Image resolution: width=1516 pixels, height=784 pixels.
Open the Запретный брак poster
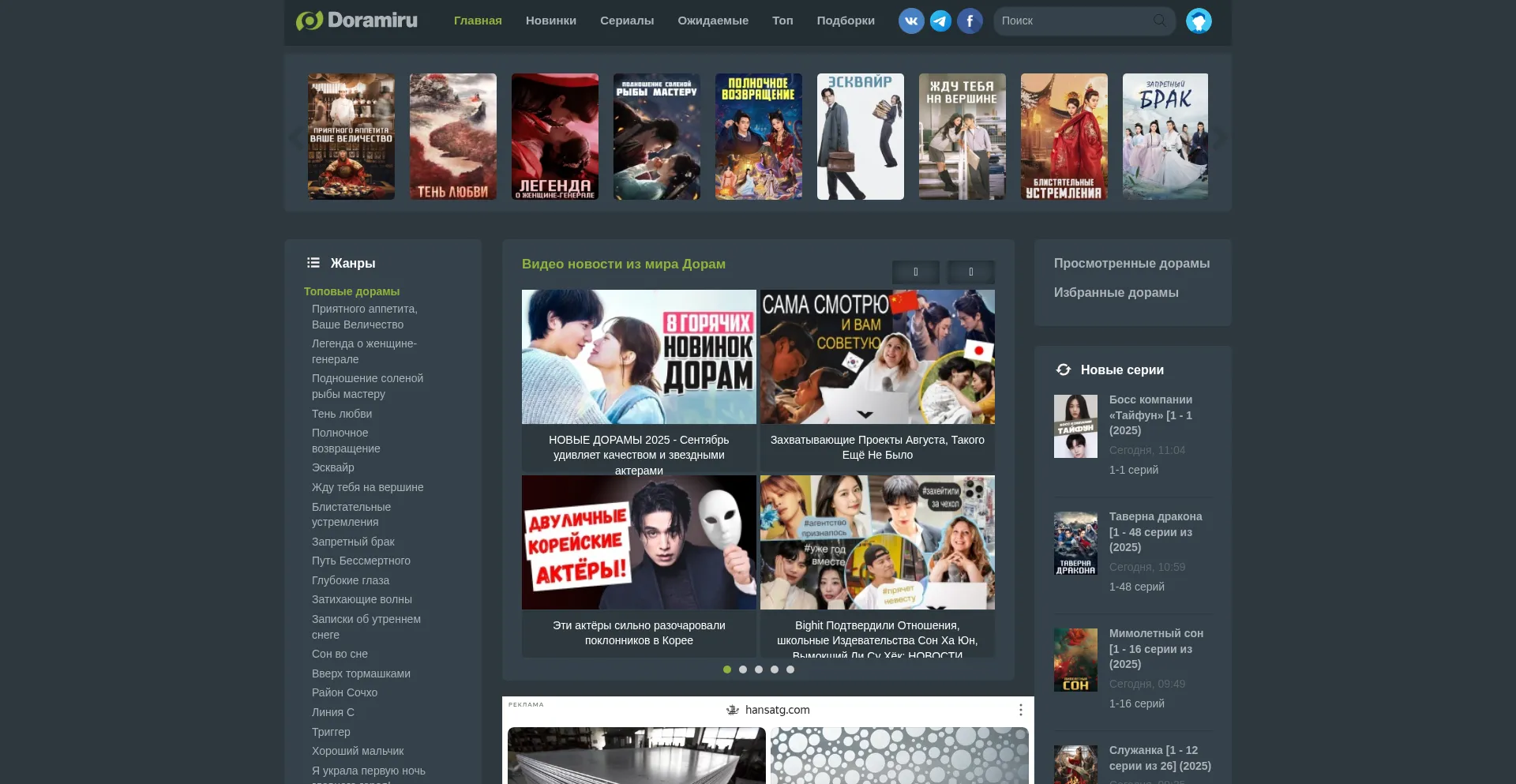pos(1165,137)
